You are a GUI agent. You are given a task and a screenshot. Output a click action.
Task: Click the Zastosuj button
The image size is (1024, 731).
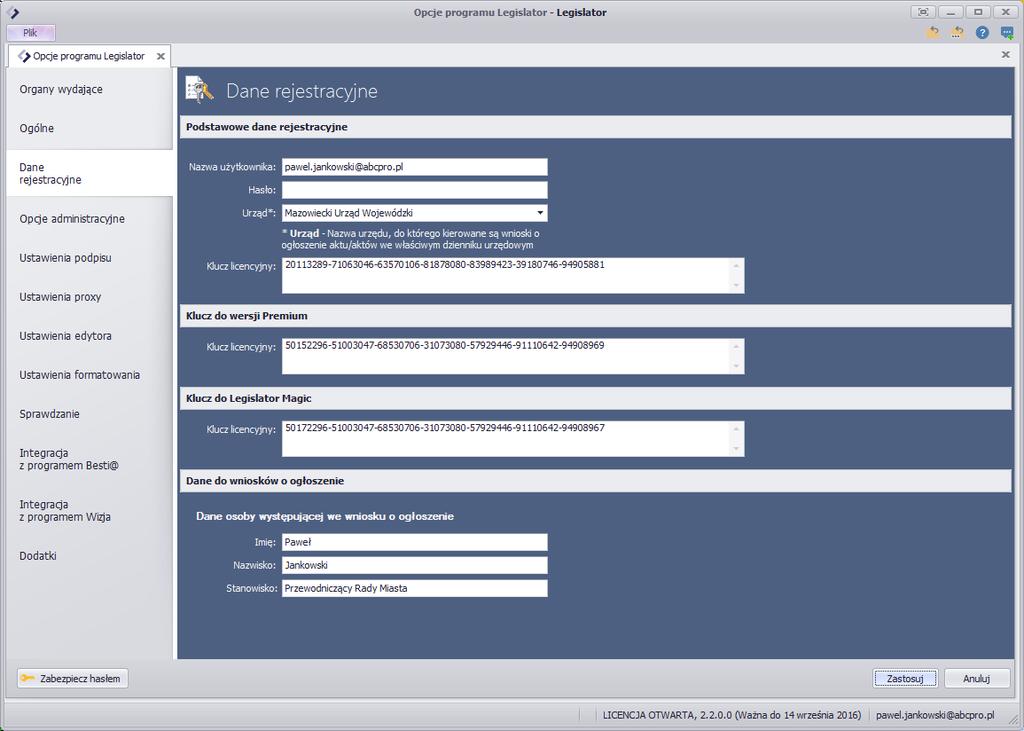[905, 679]
